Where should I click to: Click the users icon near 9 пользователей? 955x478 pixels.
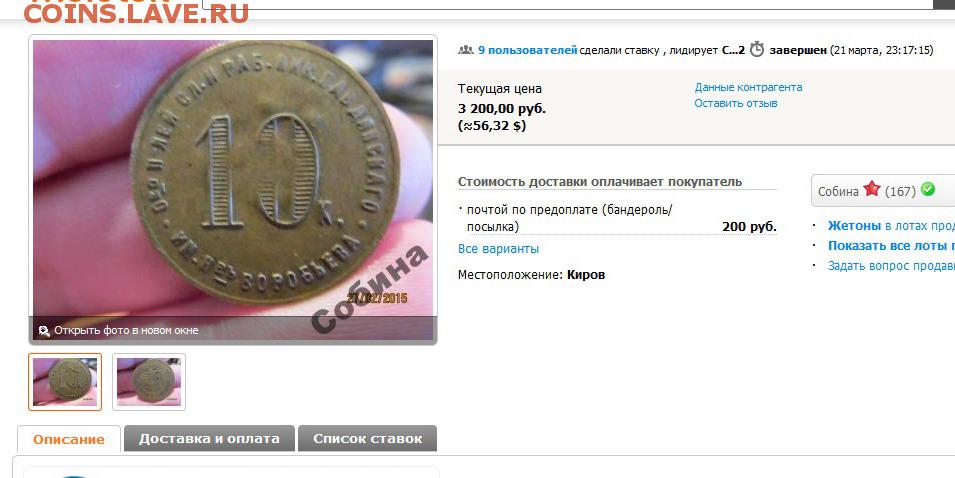(466, 50)
